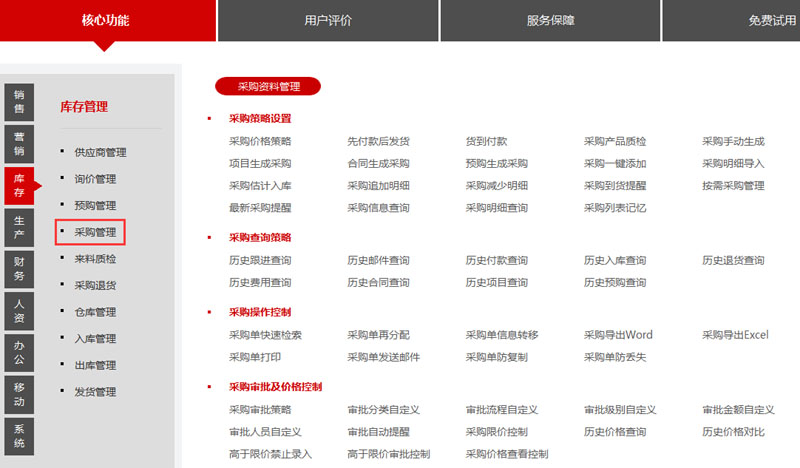Screen dimensions: 800x468
Task: Open the 历史价格对比 link
Action: [x=733, y=432]
